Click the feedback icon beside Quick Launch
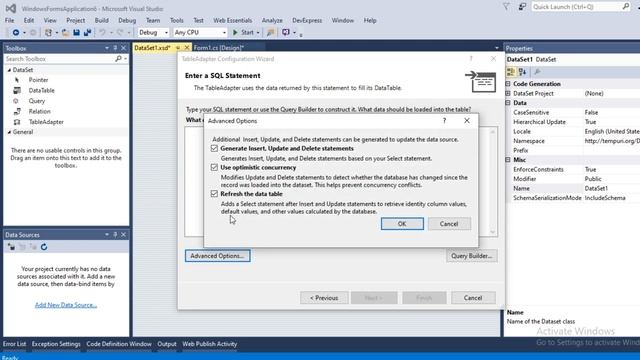Screen dimensions: 640x360 [x=522, y=7]
